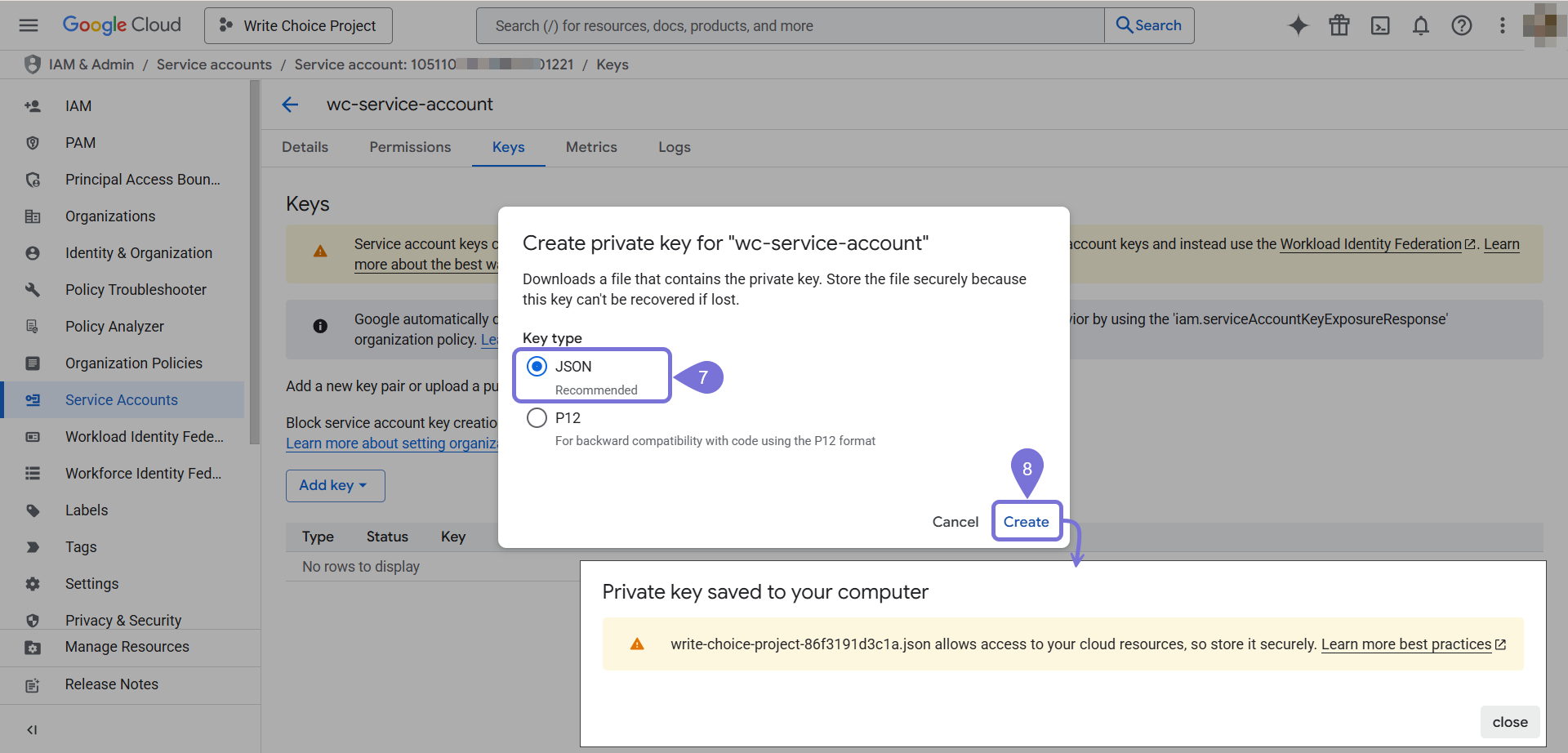Open the help question mark menu
The width and height of the screenshot is (1568, 753).
click(1461, 25)
